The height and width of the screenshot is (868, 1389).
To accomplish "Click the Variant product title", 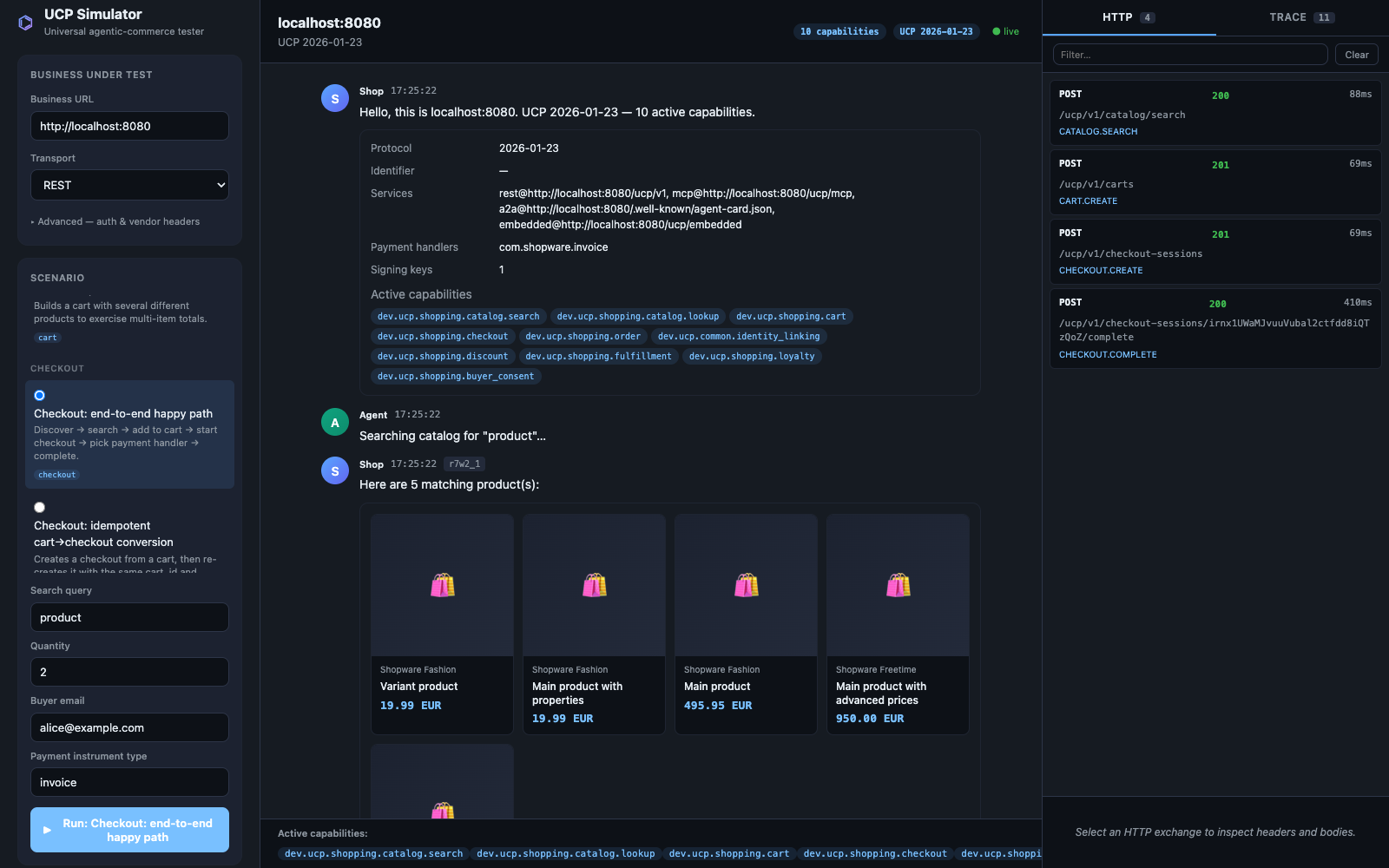I will (418, 686).
